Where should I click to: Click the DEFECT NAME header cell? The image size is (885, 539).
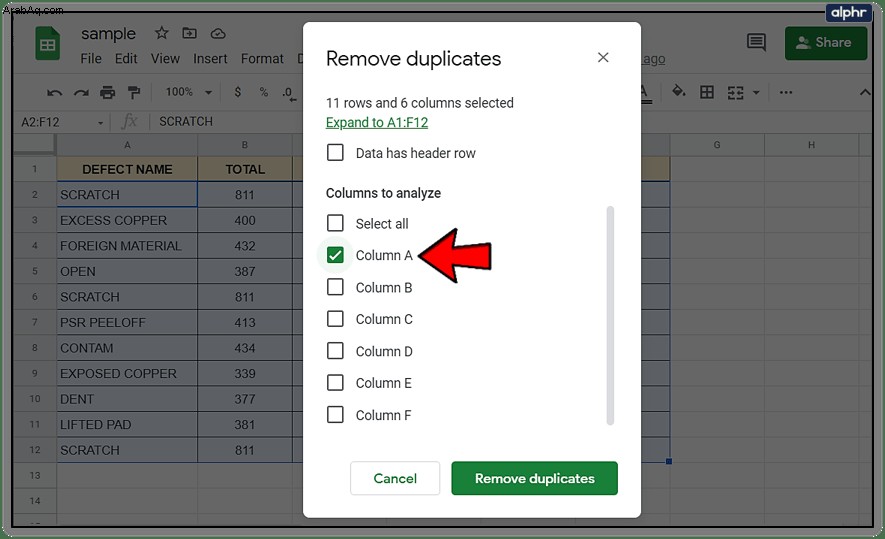point(127,169)
